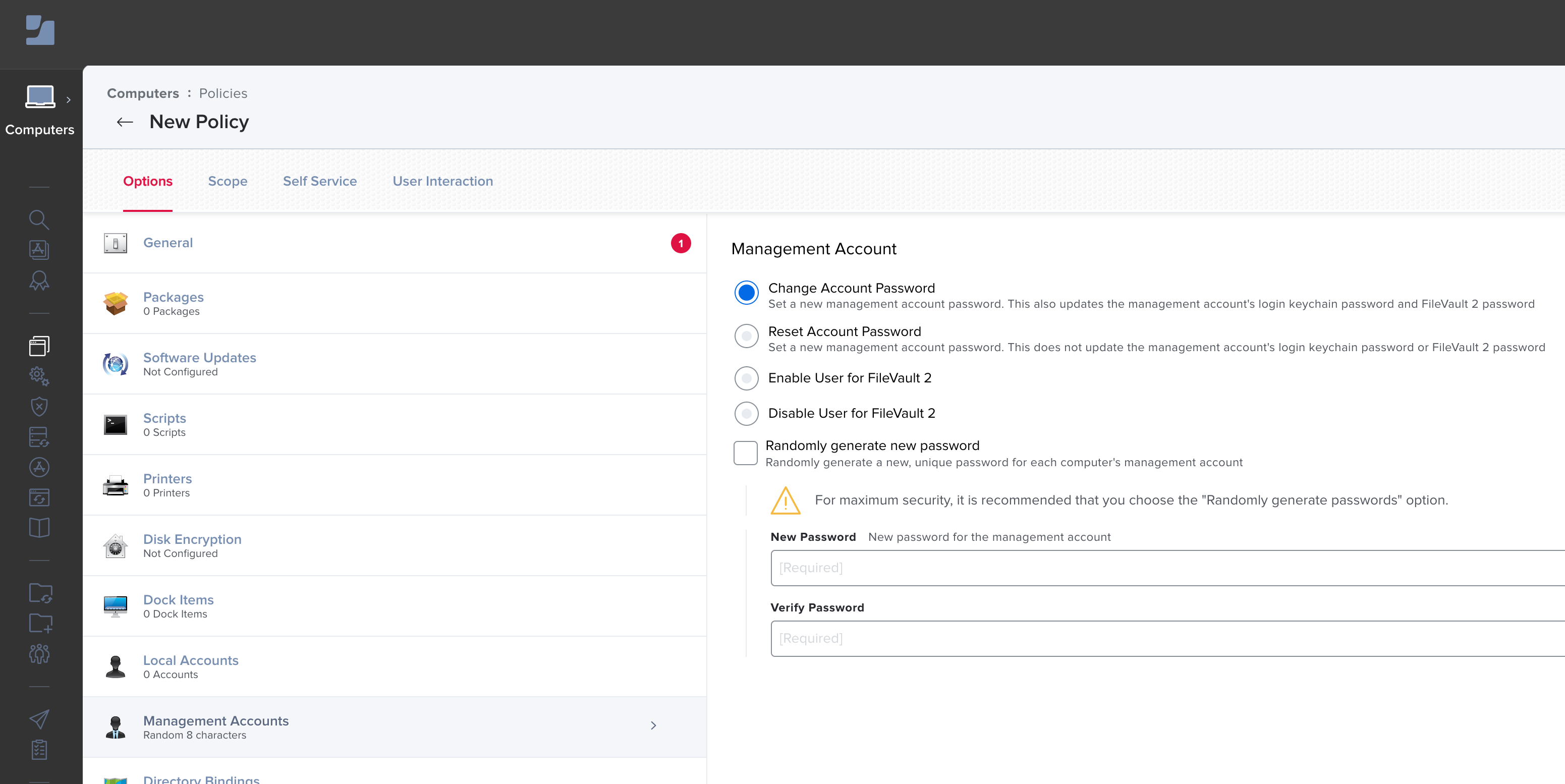Open the sidebar static groups folder-plus icon
The height and width of the screenshot is (784, 1565).
pyautogui.click(x=41, y=624)
